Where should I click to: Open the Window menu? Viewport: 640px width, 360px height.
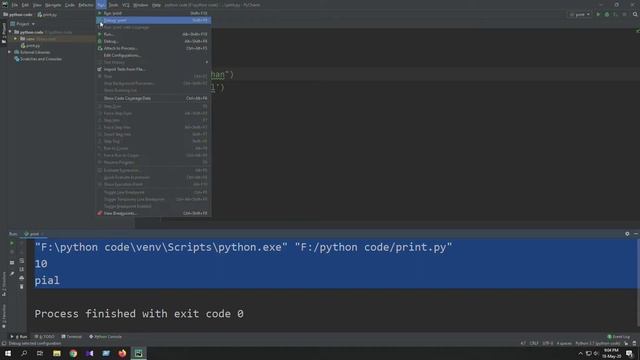coord(141,5)
